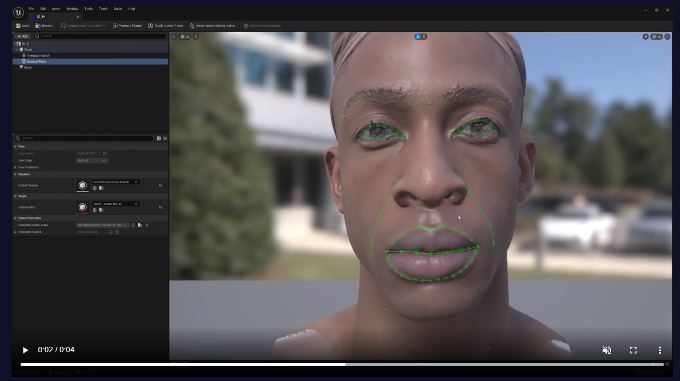Play the video

pyautogui.click(x=25, y=350)
